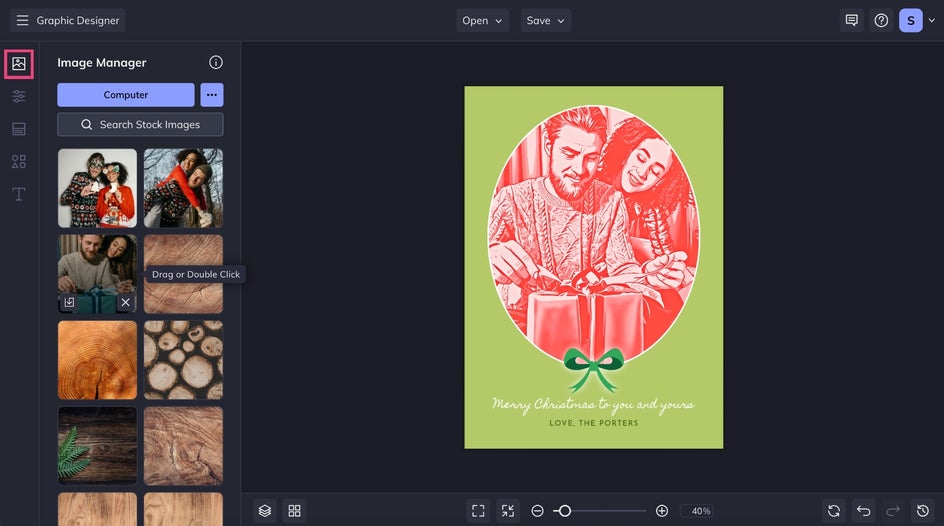The height and width of the screenshot is (526, 944).
Task: Open the feedback comments icon
Action: (x=851, y=20)
